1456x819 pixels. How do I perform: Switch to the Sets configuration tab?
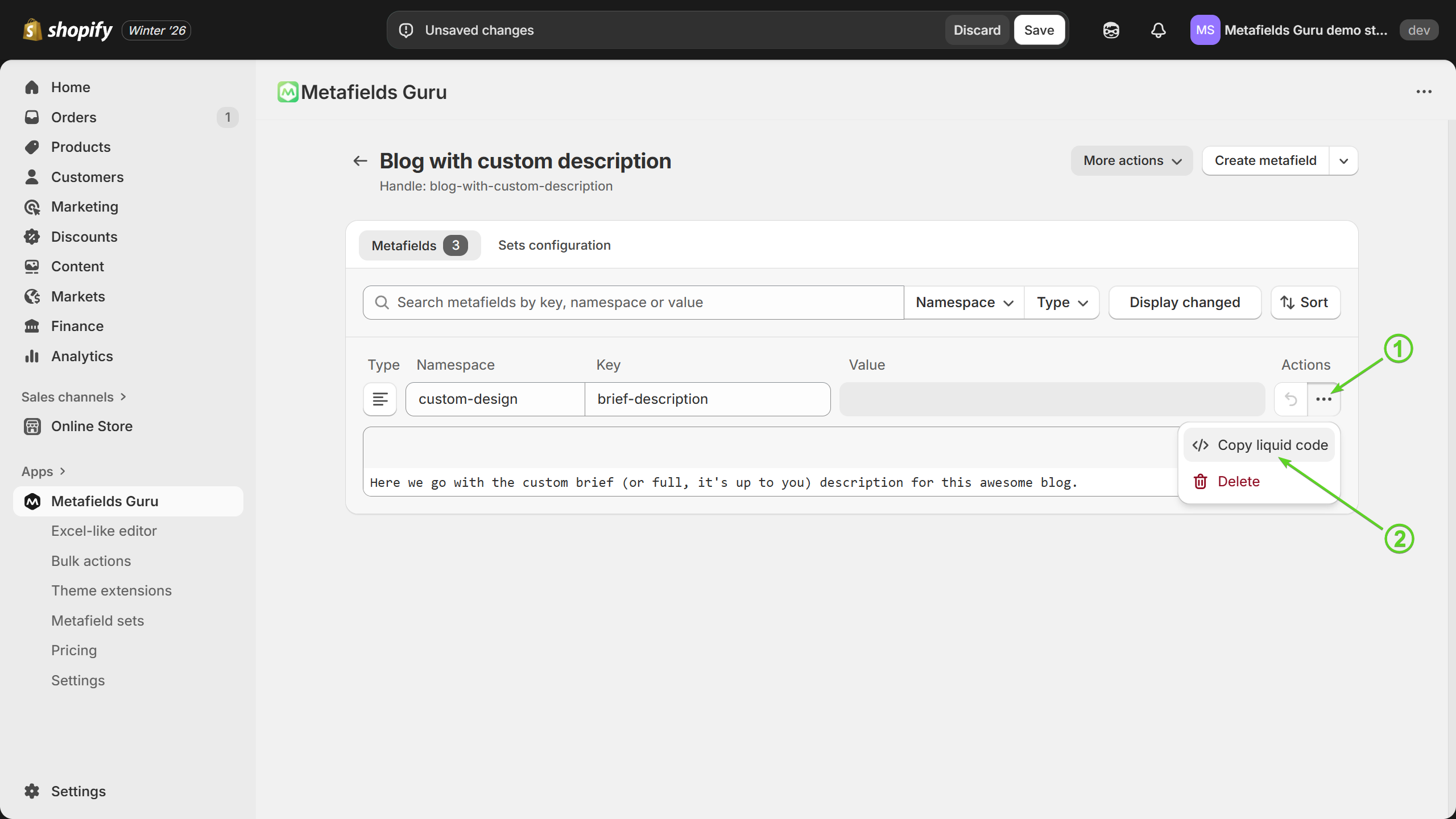(554, 245)
